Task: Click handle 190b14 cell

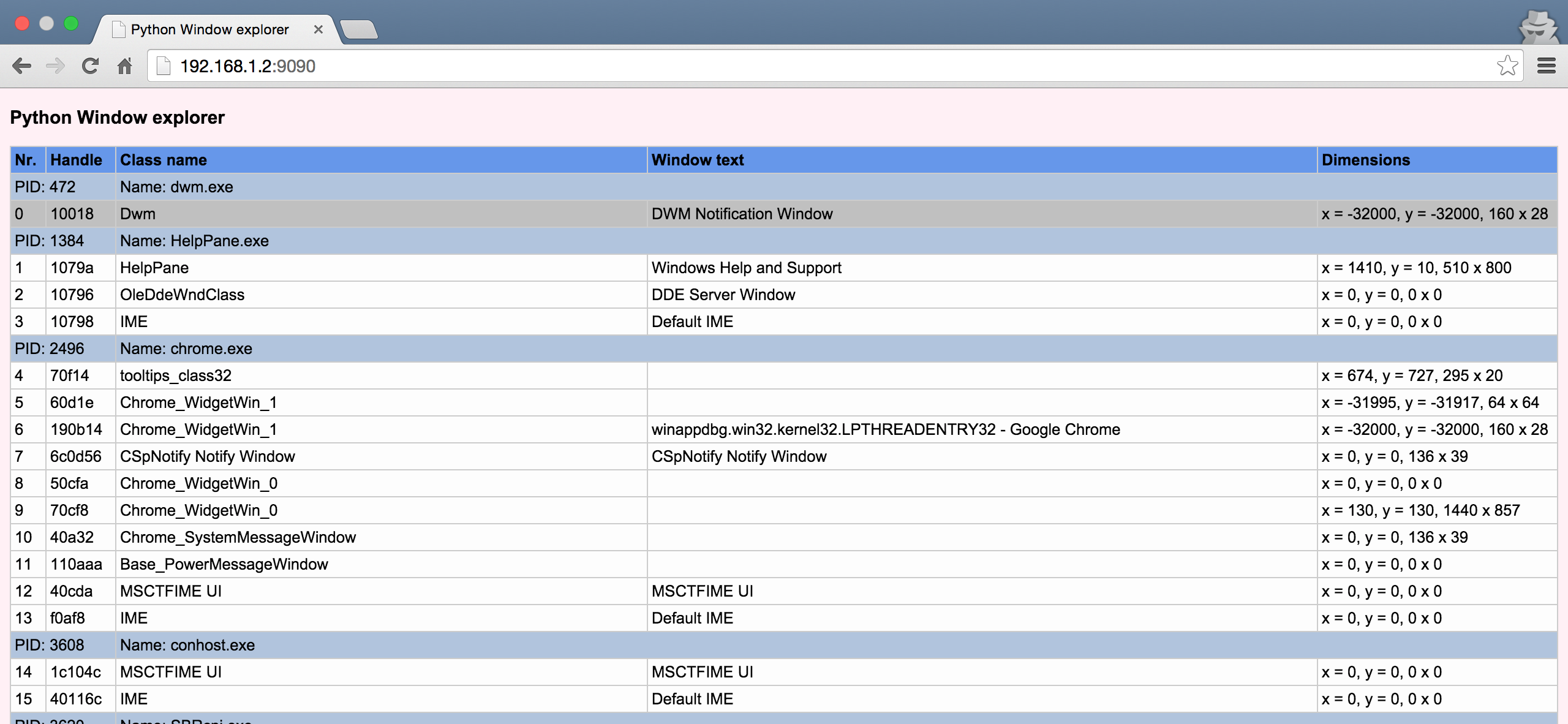Action: pos(76,429)
